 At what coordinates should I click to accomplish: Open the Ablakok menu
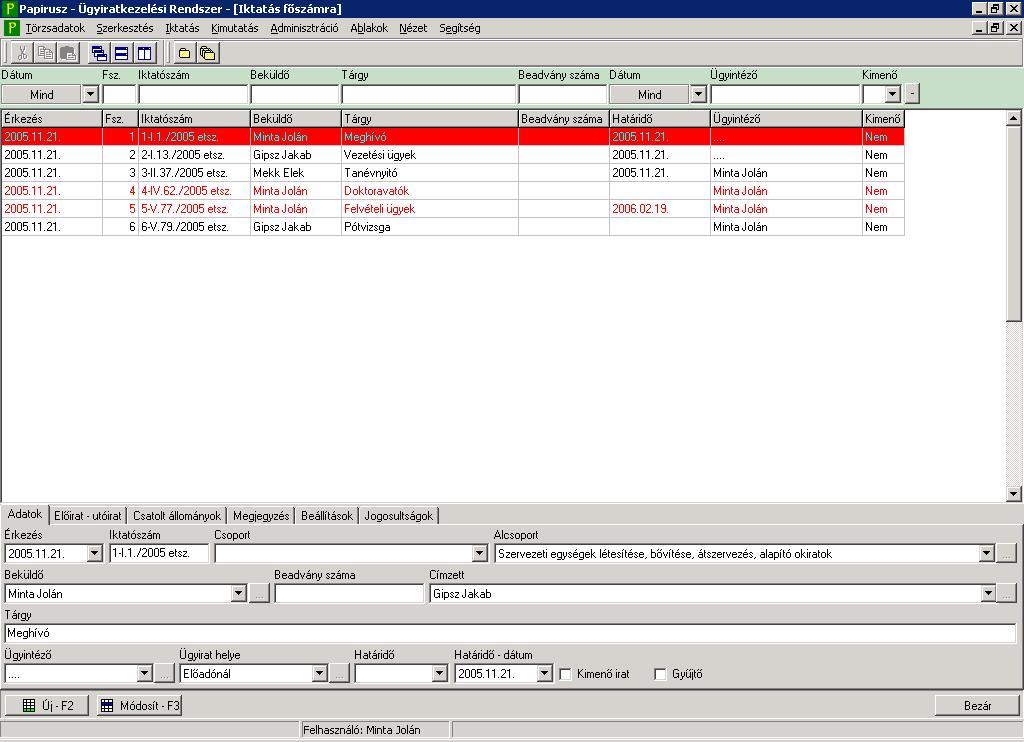[x=369, y=28]
